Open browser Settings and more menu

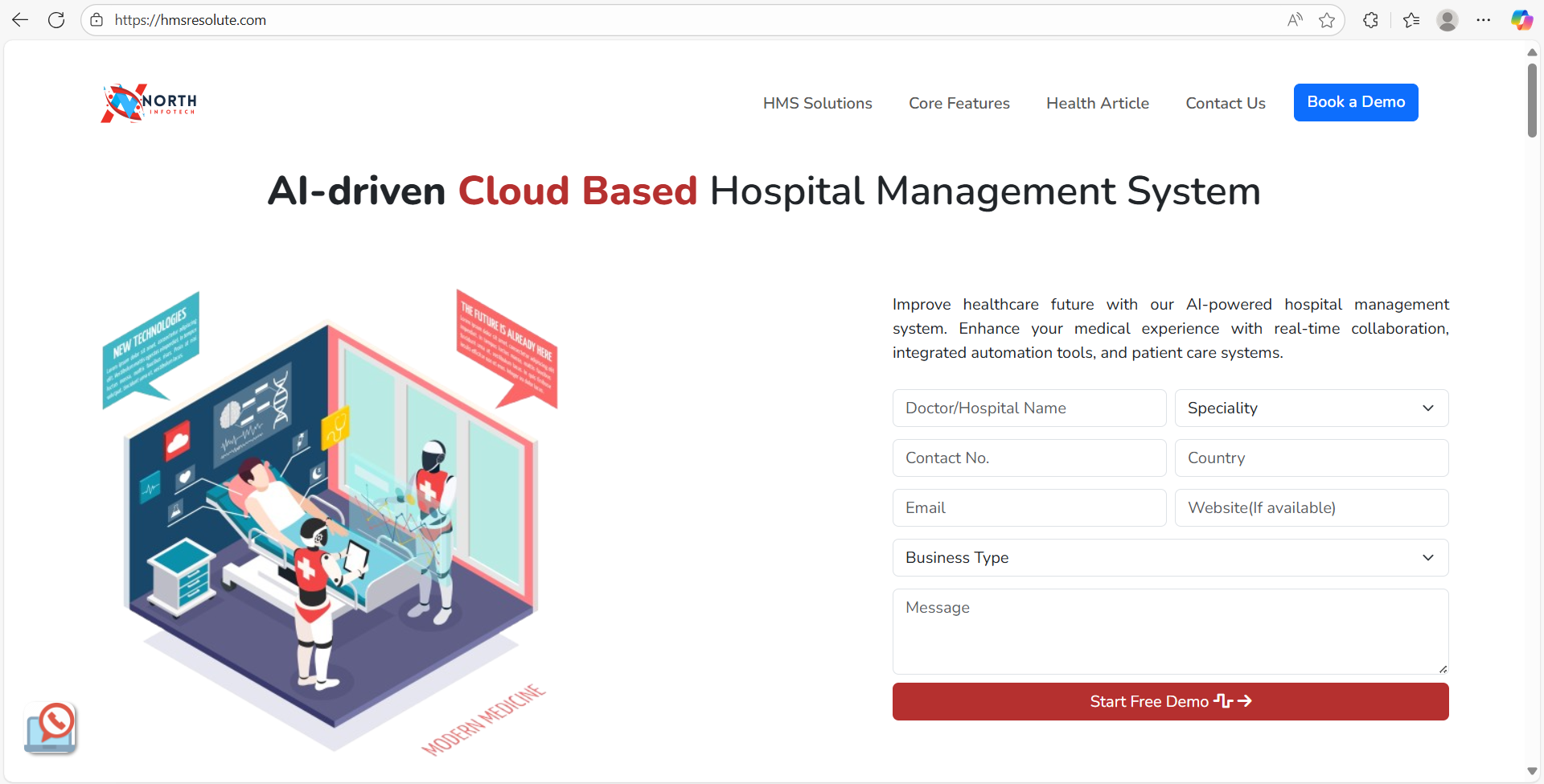(x=1484, y=20)
